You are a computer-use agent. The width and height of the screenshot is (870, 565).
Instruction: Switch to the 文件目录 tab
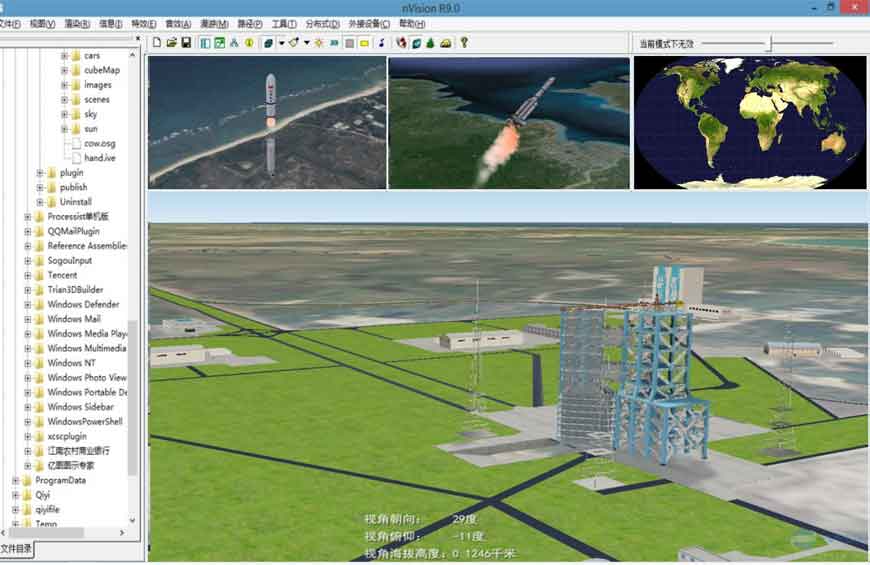(x=16, y=549)
